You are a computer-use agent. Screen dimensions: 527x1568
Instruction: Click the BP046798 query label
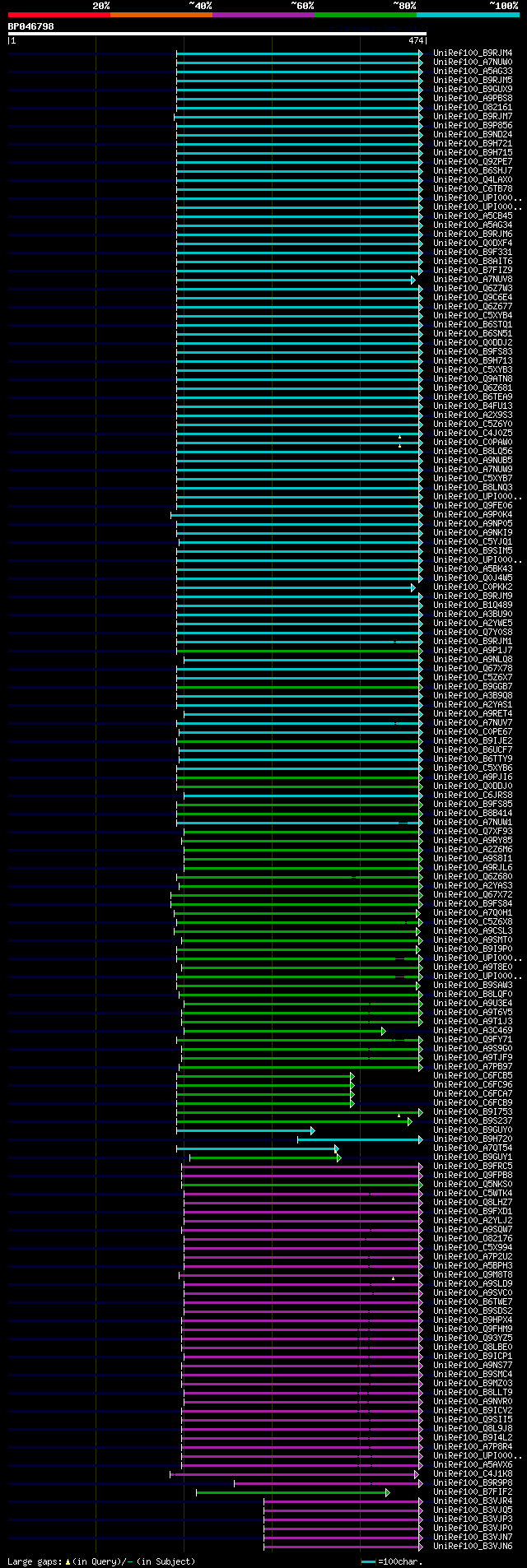[31, 26]
